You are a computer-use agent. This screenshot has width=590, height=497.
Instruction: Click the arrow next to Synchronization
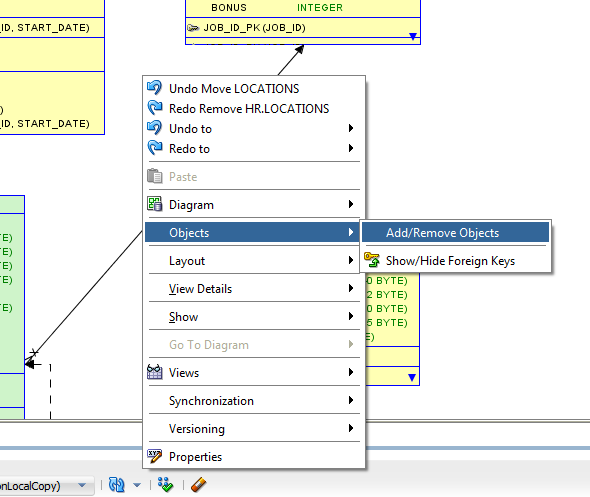tap(351, 400)
